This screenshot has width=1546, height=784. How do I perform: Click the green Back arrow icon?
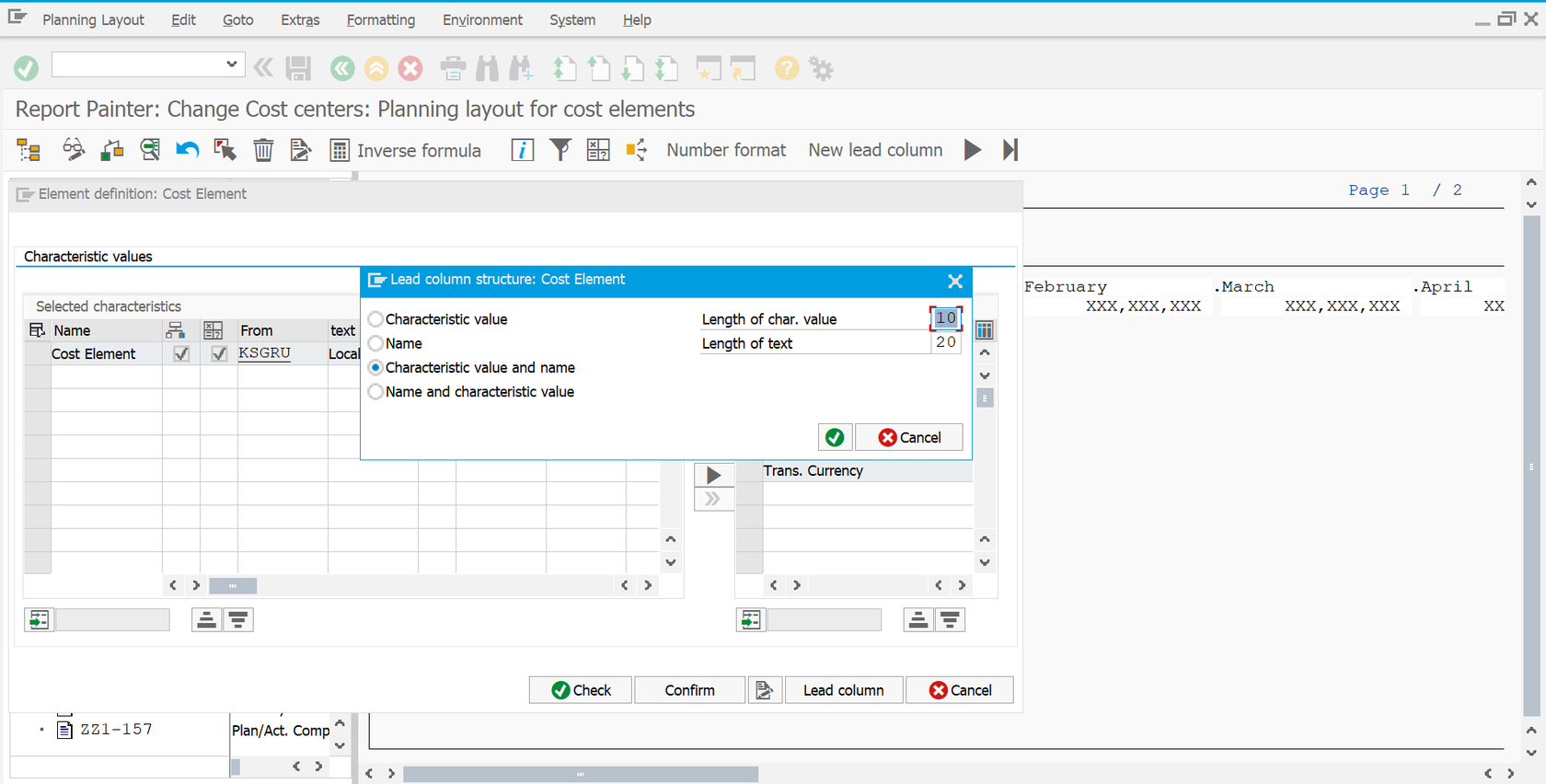click(x=342, y=68)
